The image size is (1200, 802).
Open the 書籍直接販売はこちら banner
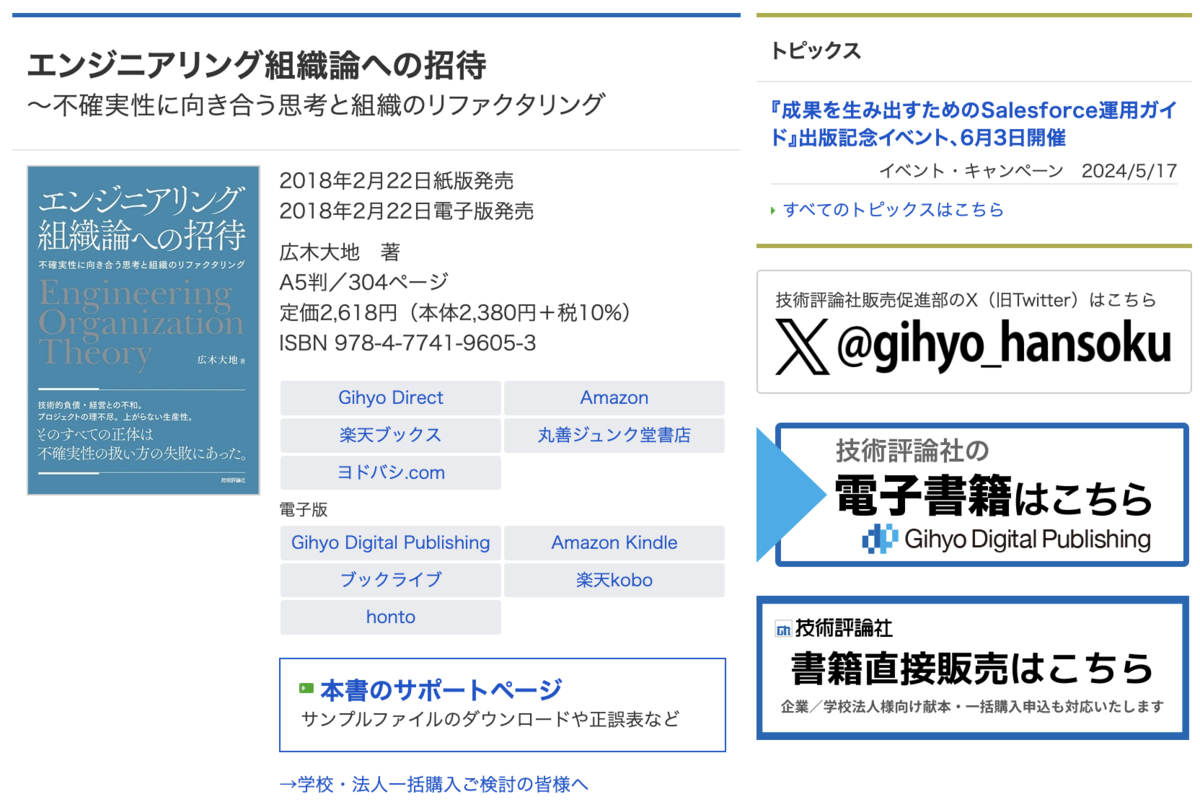[x=973, y=668]
